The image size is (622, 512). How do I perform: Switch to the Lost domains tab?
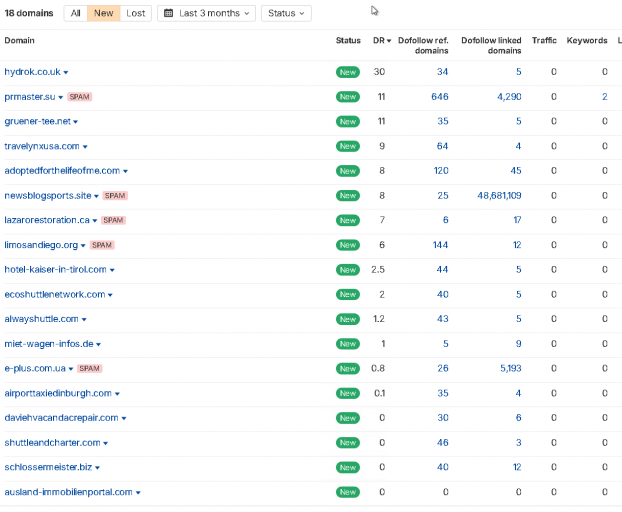pyautogui.click(x=136, y=13)
